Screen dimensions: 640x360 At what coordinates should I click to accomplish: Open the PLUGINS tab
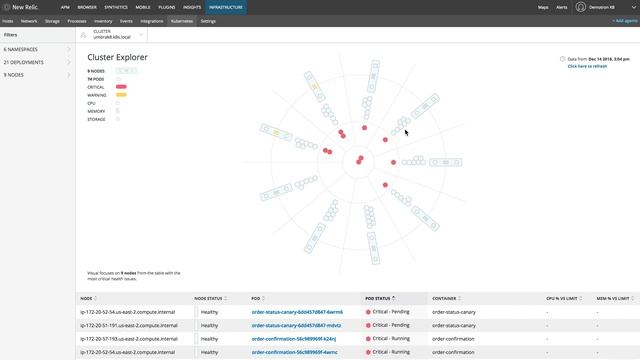tap(167, 7)
